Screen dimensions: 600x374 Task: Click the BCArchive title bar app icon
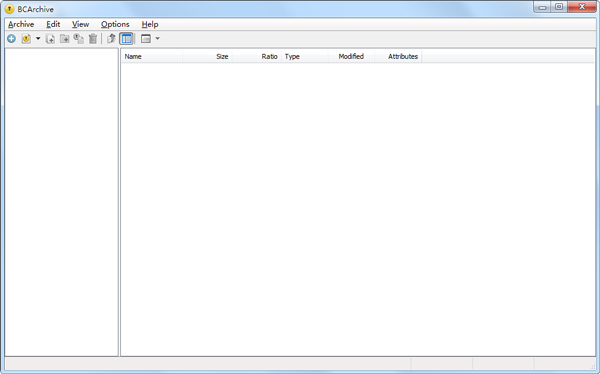[x=10, y=9]
